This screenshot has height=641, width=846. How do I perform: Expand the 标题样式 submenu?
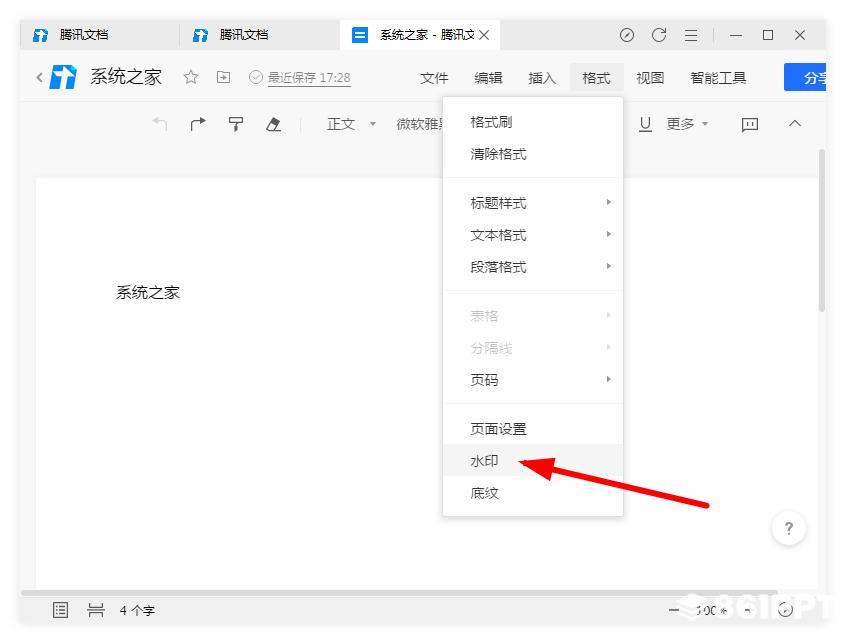[533, 203]
